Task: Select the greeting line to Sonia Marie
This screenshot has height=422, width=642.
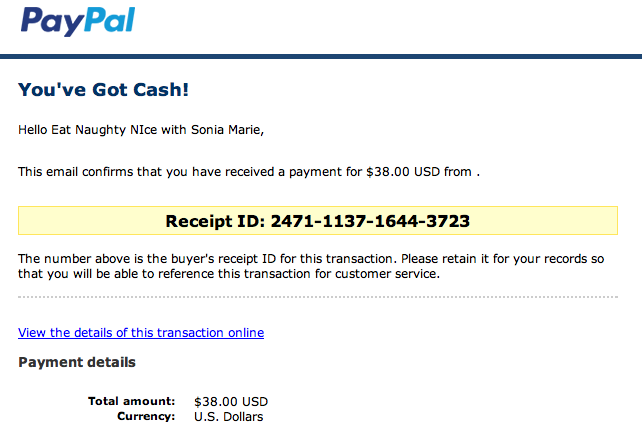Action: (x=141, y=130)
